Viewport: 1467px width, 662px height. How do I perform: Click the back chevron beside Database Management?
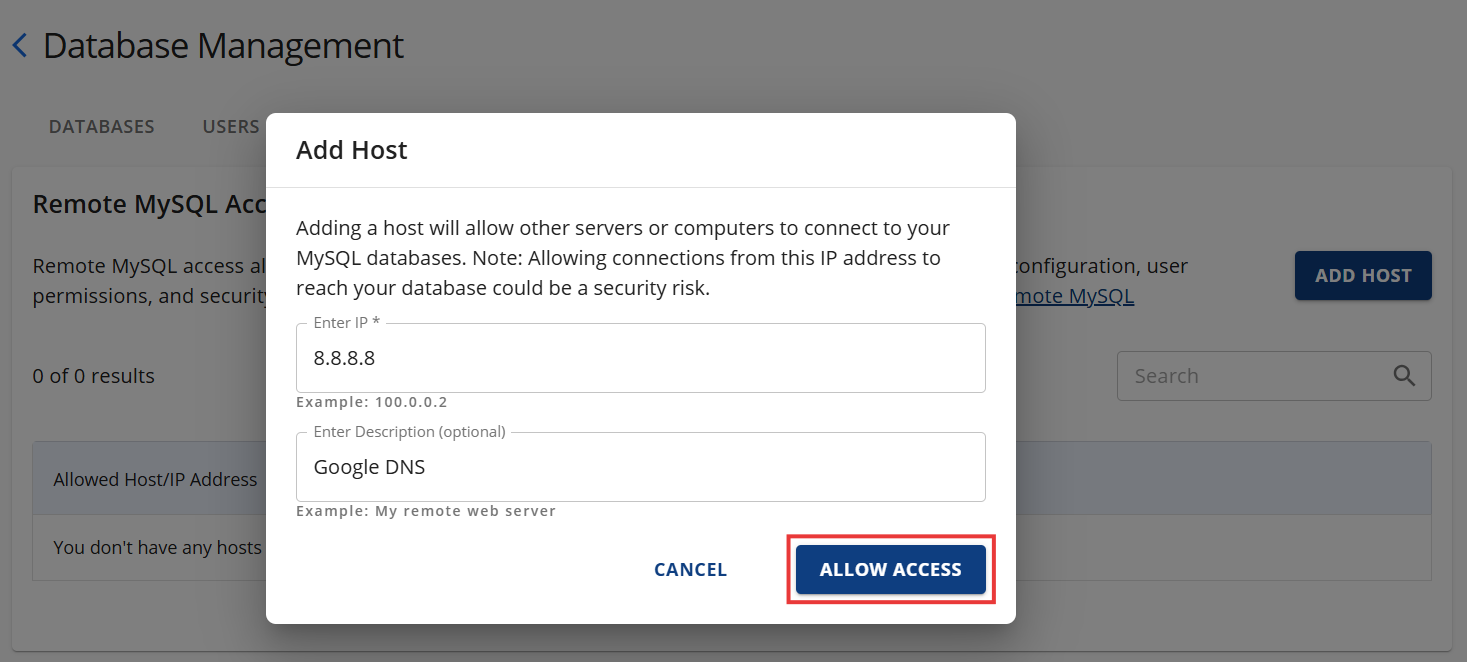20,46
